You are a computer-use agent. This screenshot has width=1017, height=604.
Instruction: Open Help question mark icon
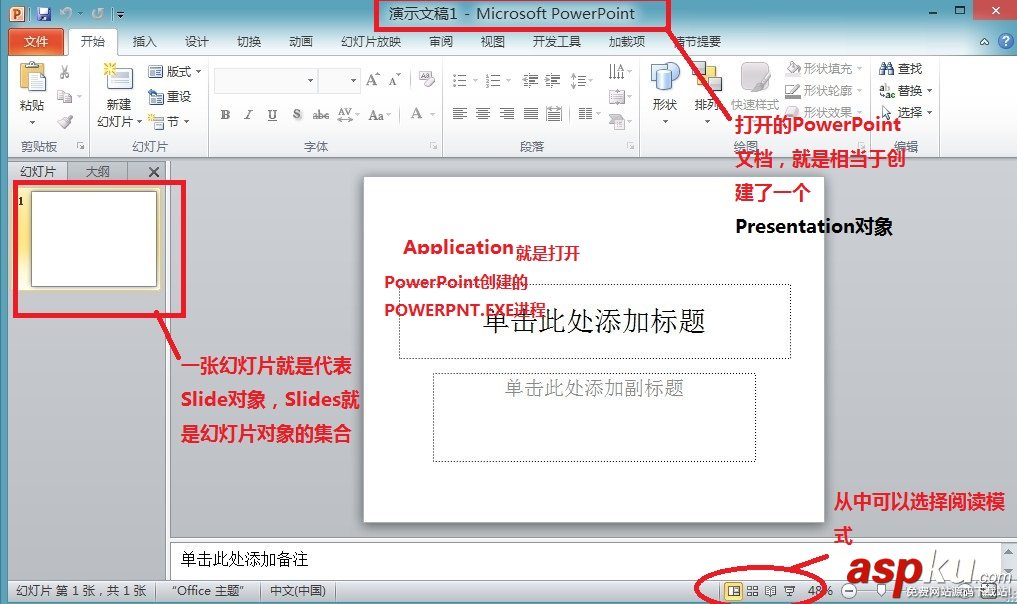(x=1005, y=41)
